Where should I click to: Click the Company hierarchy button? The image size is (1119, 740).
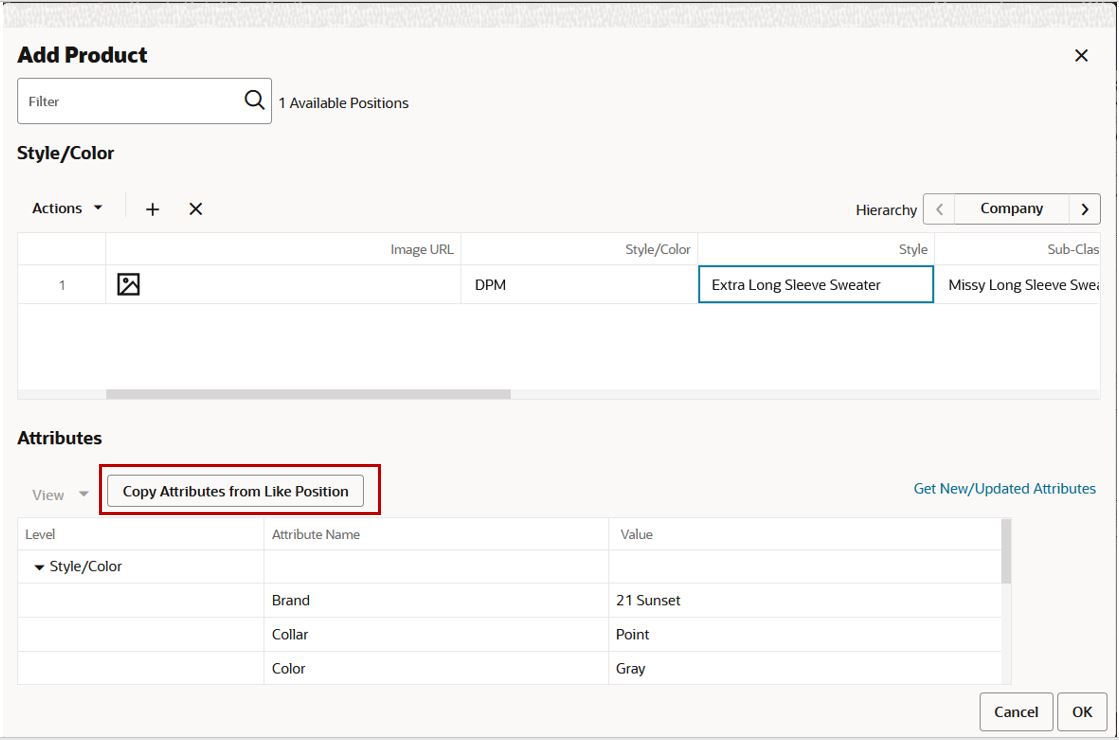tap(1011, 209)
